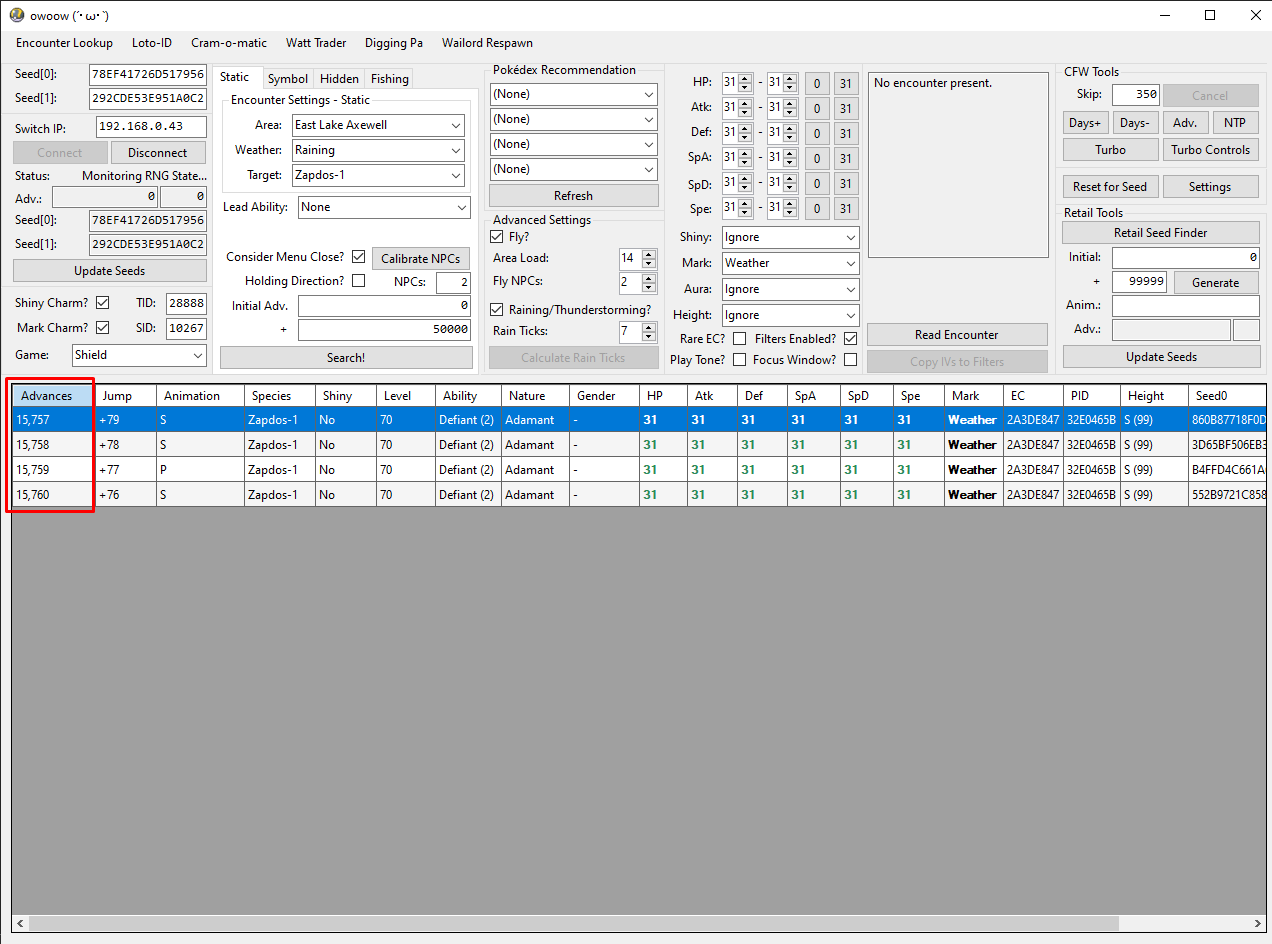Click the TID input field

(x=186, y=303)
